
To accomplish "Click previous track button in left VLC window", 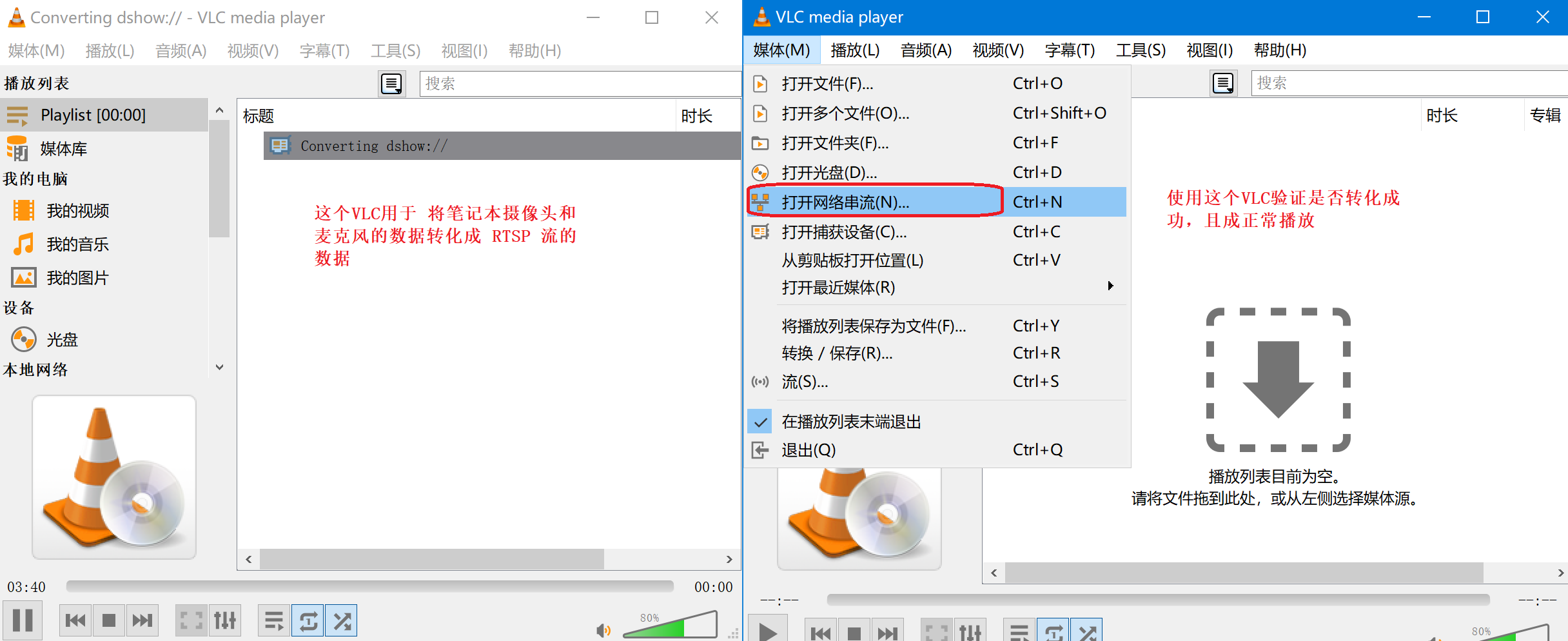I will [75, 620].
